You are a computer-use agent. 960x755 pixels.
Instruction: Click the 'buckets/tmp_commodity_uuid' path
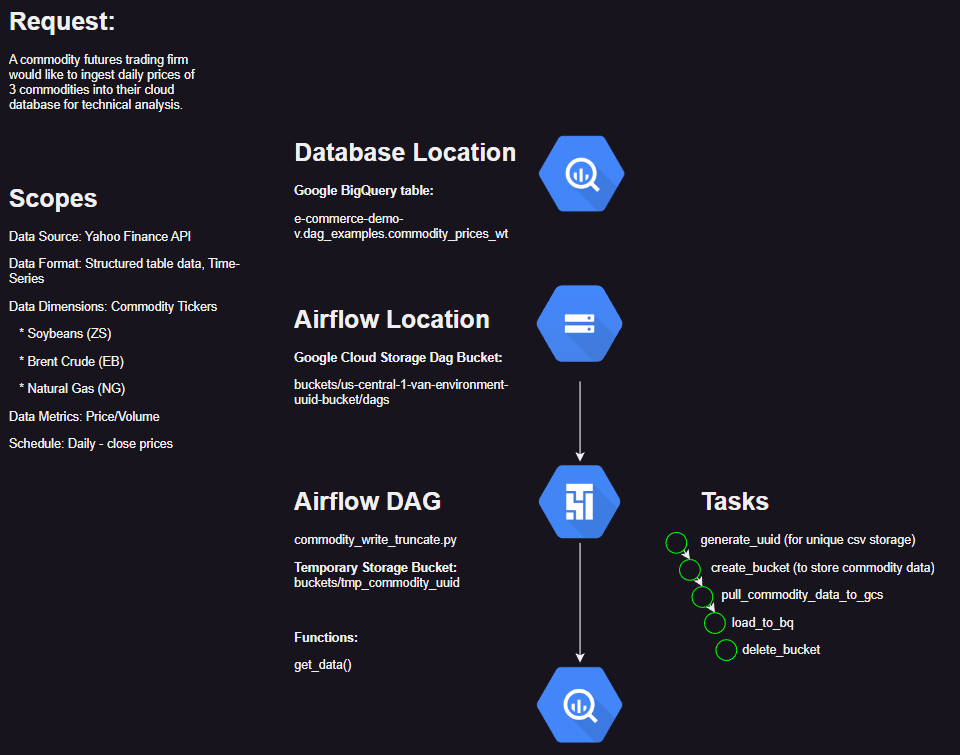(377, 582)
